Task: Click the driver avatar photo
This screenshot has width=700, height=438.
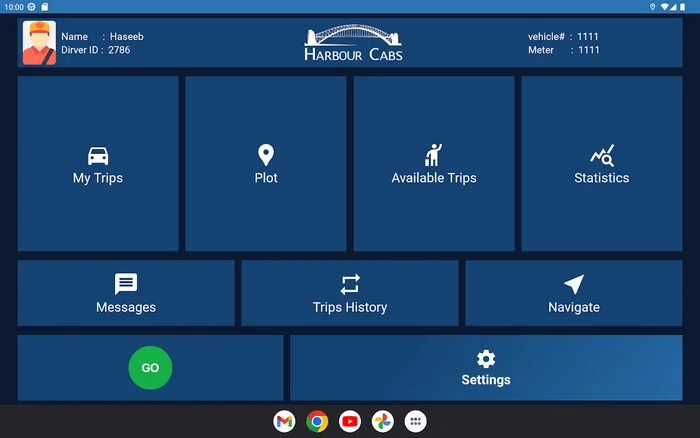Action: [x=39, y=43]
